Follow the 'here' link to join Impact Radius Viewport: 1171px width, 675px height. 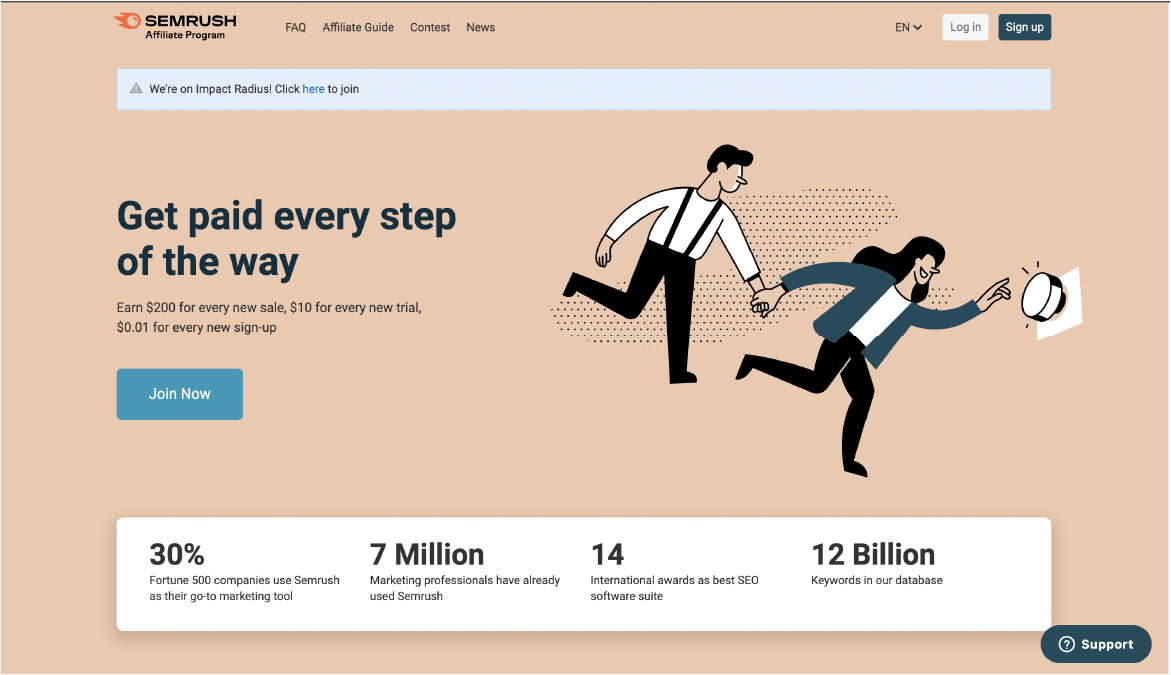click(x=314, y=89)
